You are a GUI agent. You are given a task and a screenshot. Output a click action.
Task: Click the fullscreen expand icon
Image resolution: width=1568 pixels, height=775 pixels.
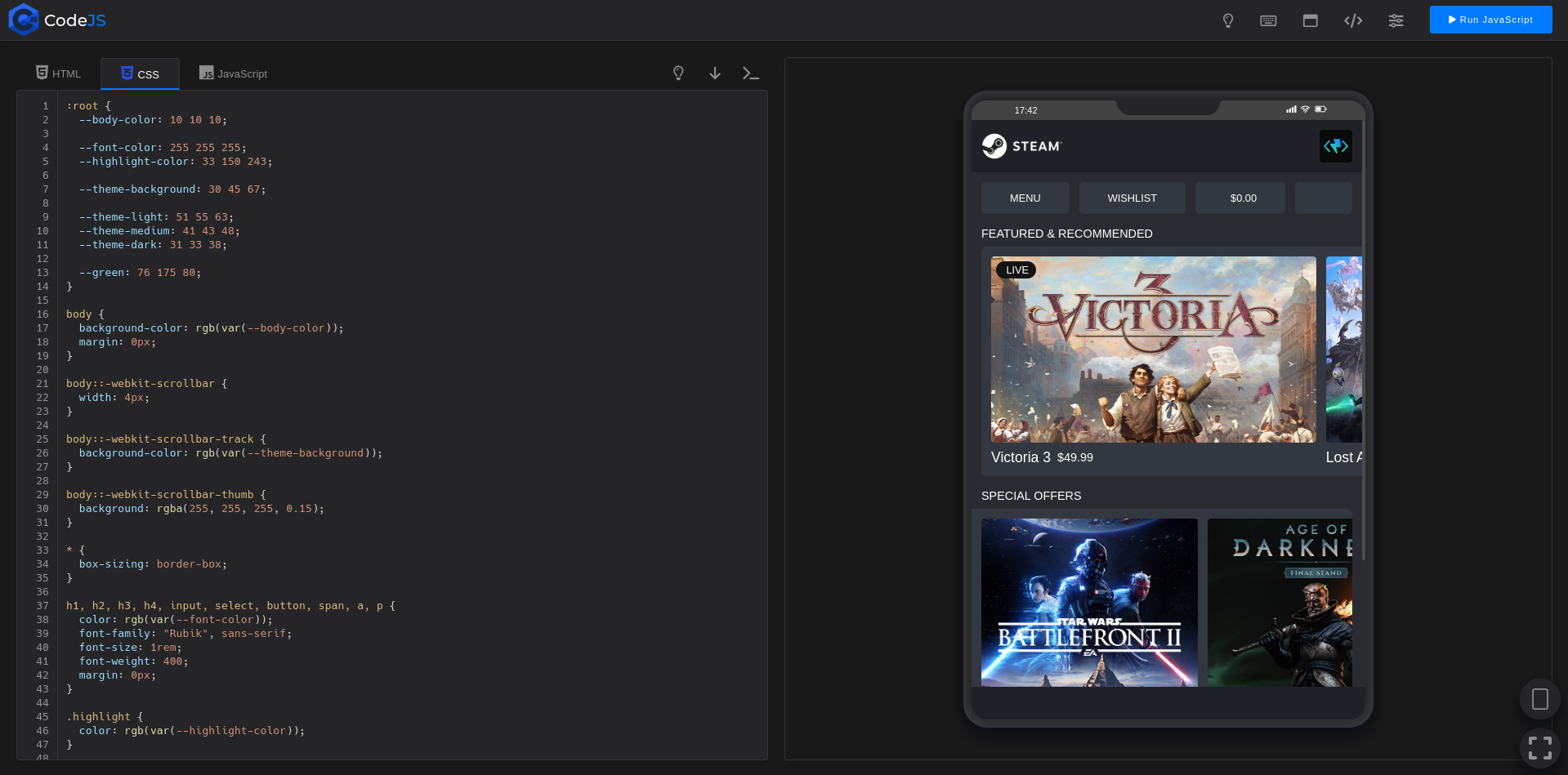click(1539, 748)
